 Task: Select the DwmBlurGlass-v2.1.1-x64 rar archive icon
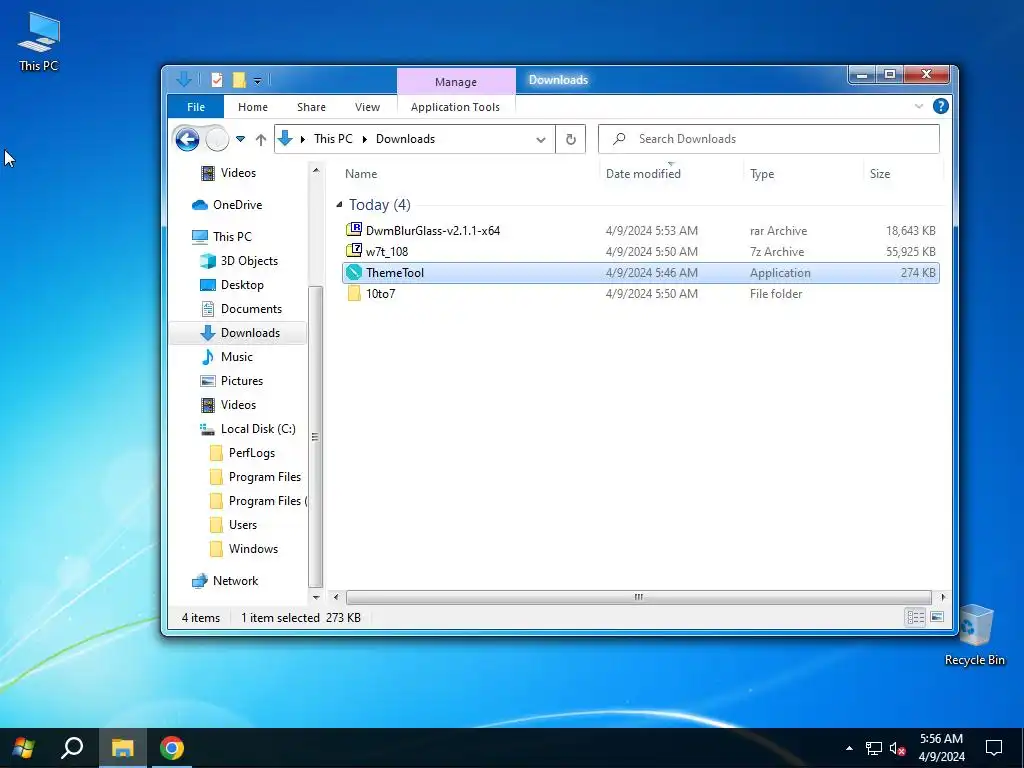354,230
